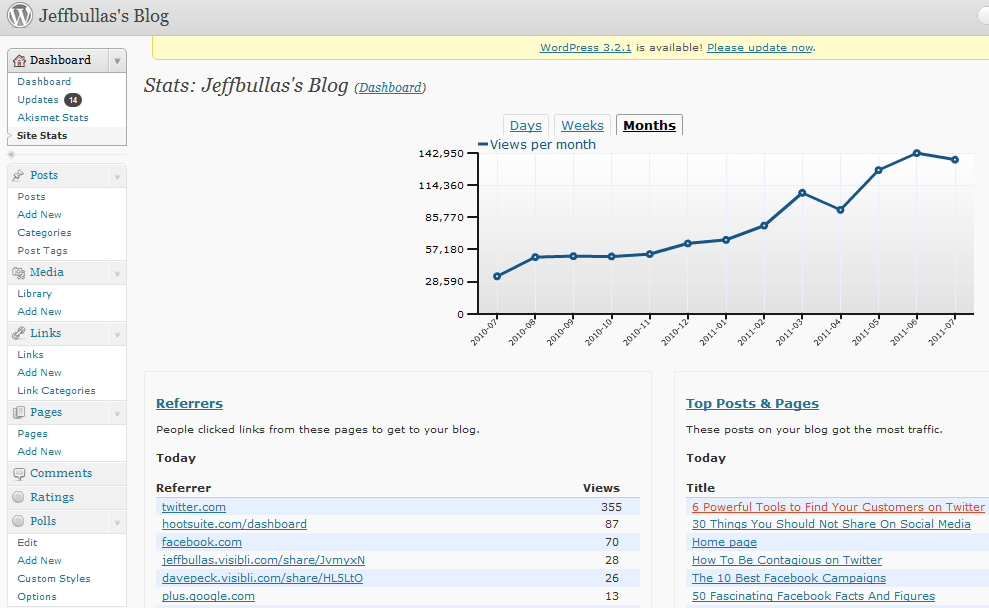Toggle the Links section arrow

coord(117,334)
